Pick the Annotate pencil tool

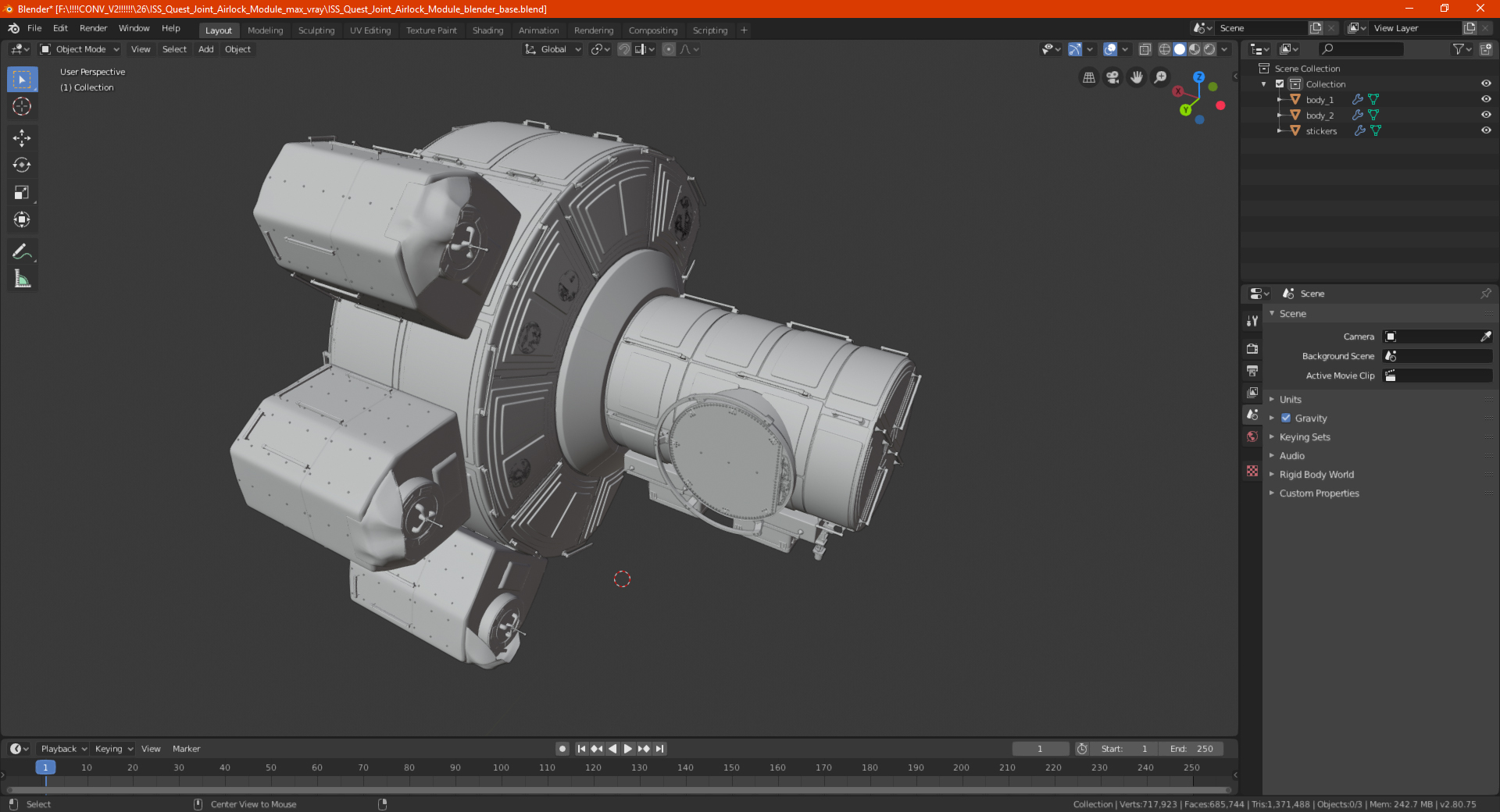tap(22, 251)
